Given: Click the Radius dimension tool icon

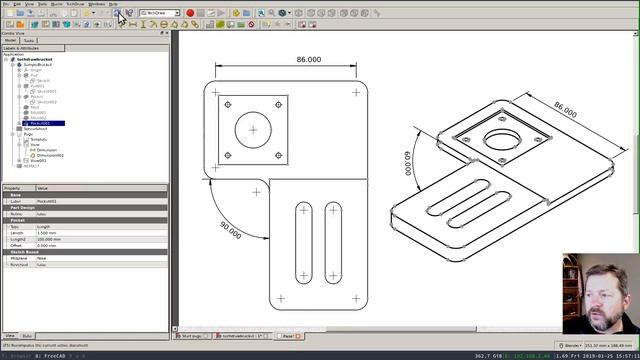Looking at the screenshot, I should [x=153, y=24].
